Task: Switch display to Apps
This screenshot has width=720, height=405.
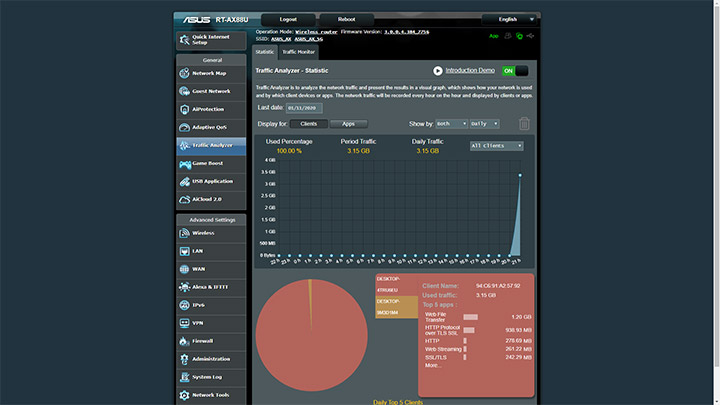Action: click(349, 124)
